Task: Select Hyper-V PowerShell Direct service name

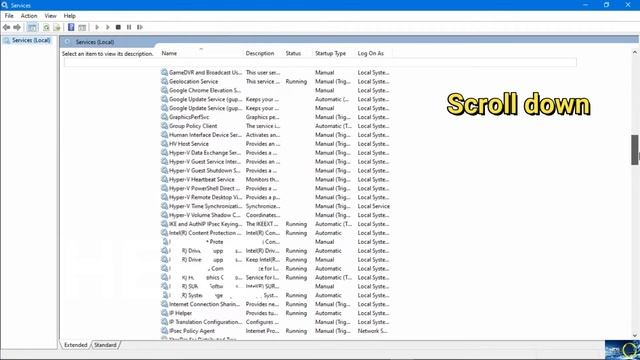Action: pyautogui.click(x=204, y=189)
